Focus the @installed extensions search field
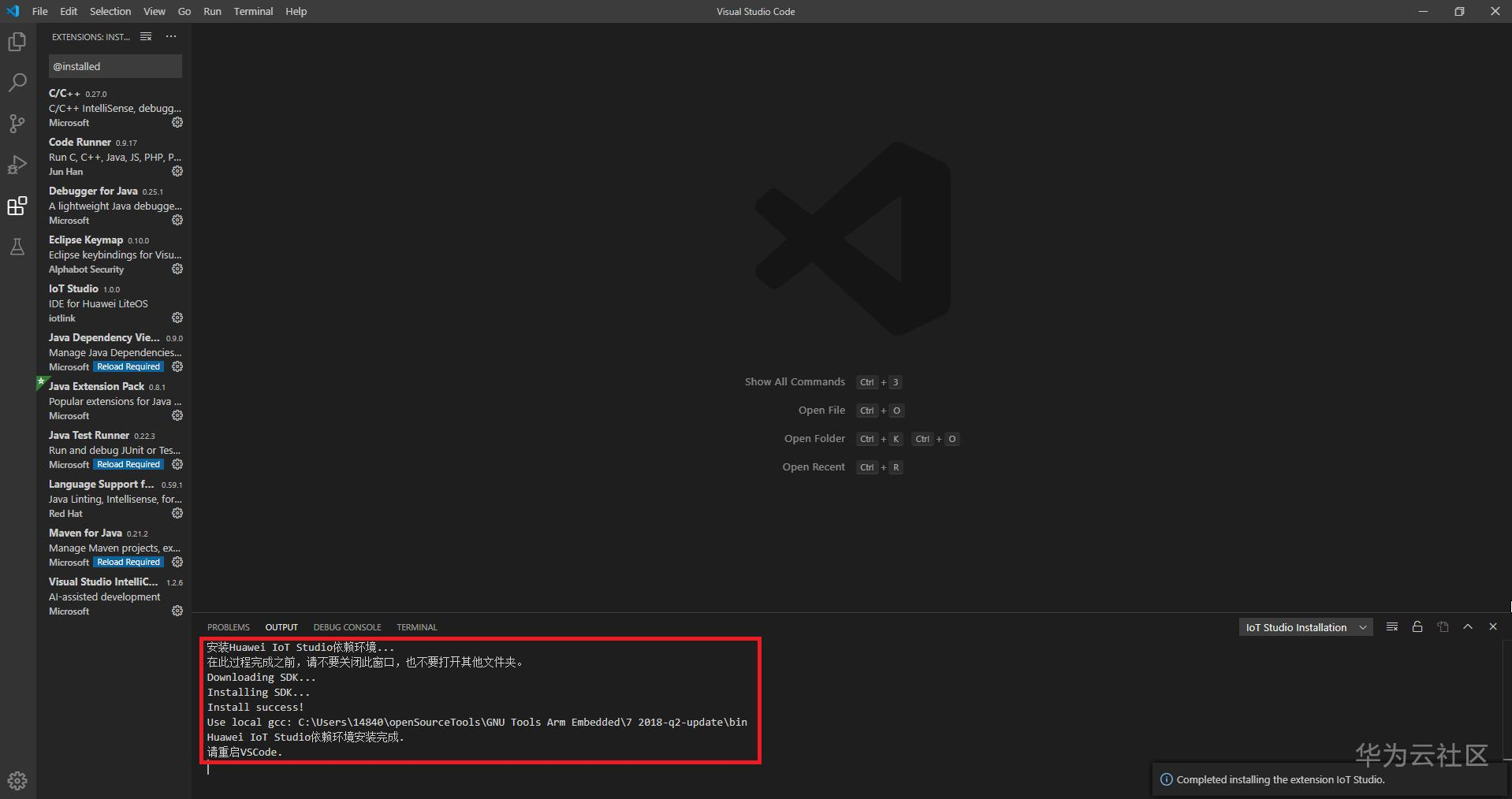1512x799 pixels. tap(115, 66)
